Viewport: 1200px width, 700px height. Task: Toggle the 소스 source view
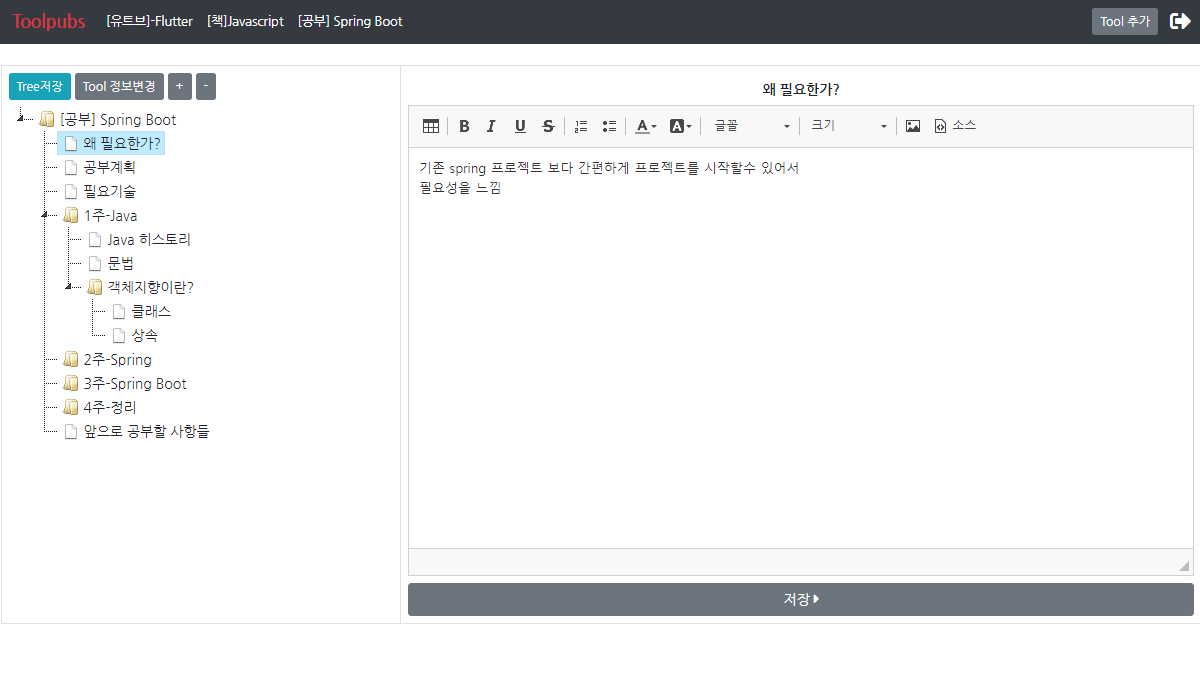955,126
